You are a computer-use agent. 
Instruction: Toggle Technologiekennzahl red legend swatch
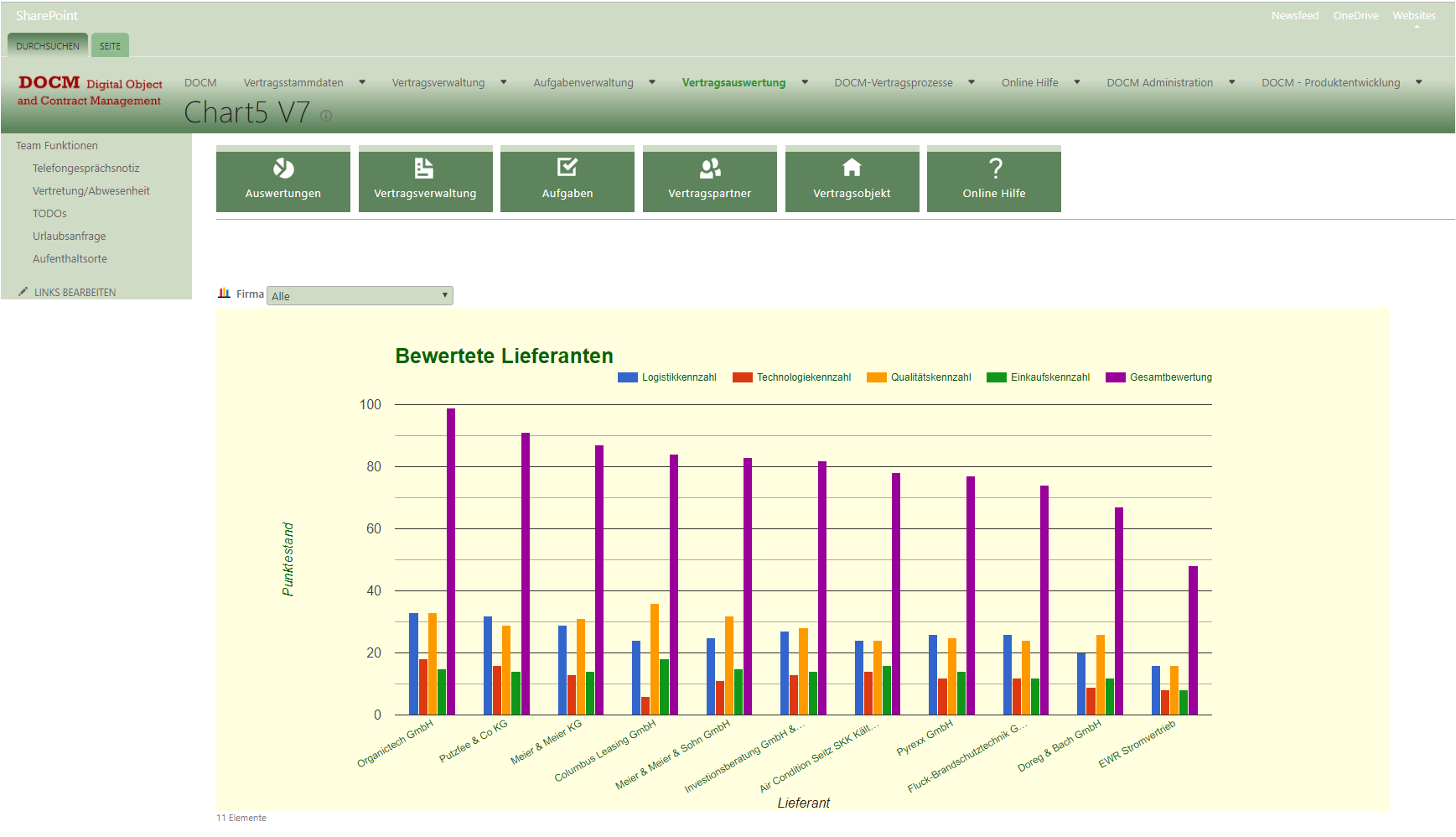743,377
